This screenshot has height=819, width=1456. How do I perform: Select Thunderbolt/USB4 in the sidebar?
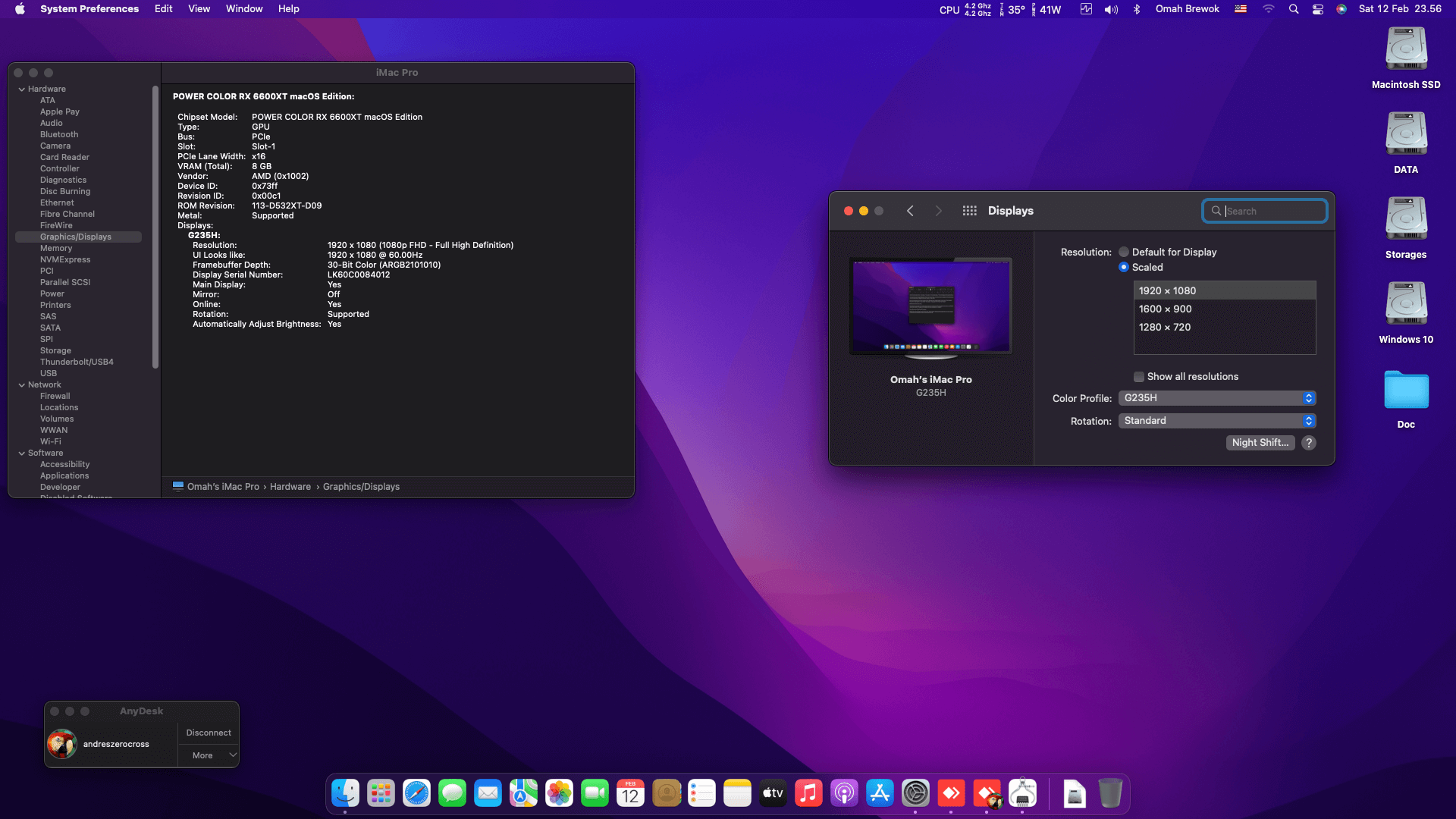pos(77,362)
